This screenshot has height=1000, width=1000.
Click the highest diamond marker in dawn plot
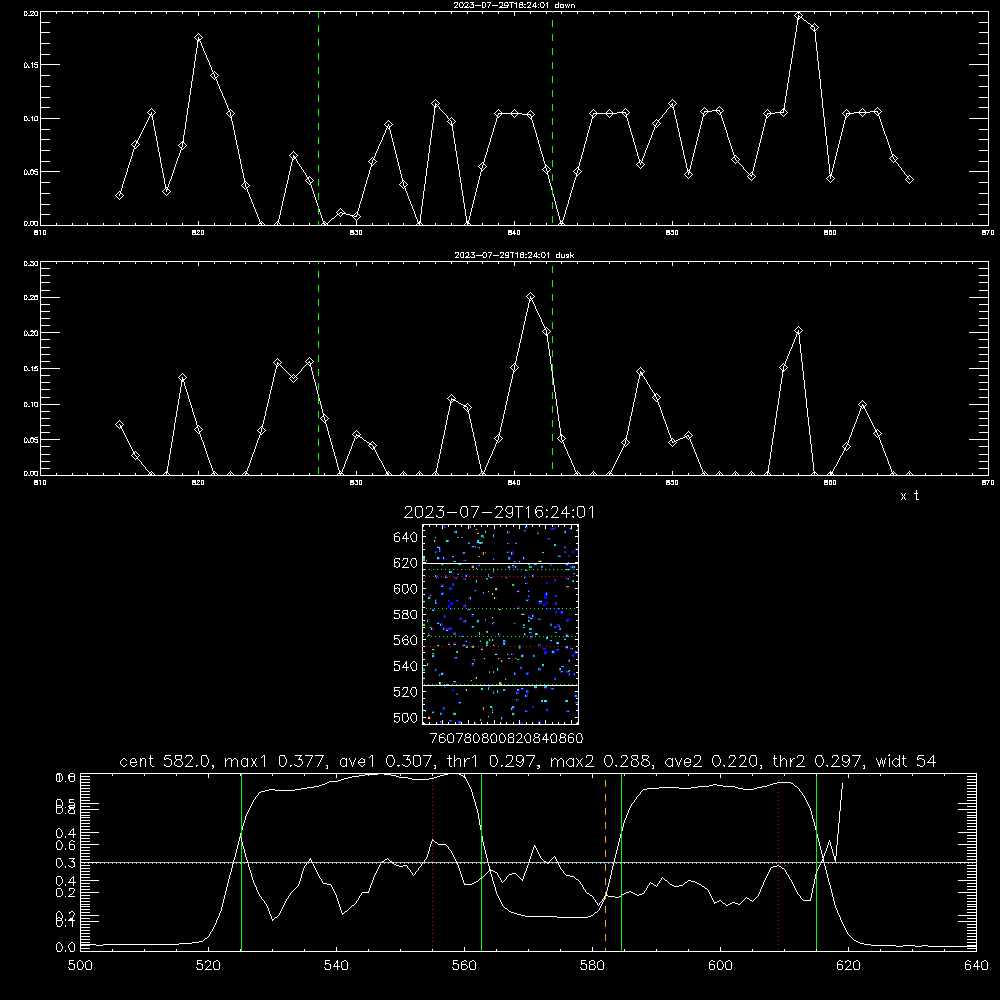tap(798, 15)
